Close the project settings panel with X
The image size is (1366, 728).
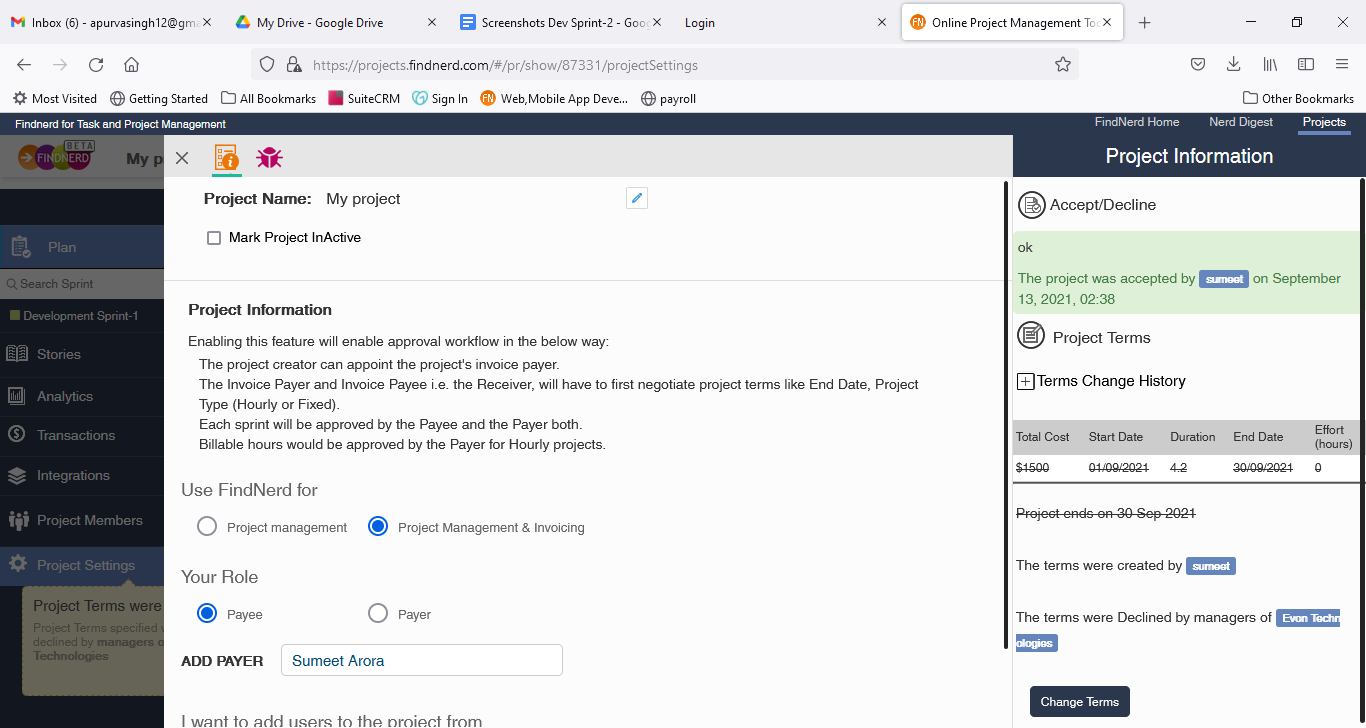[181, 158]
